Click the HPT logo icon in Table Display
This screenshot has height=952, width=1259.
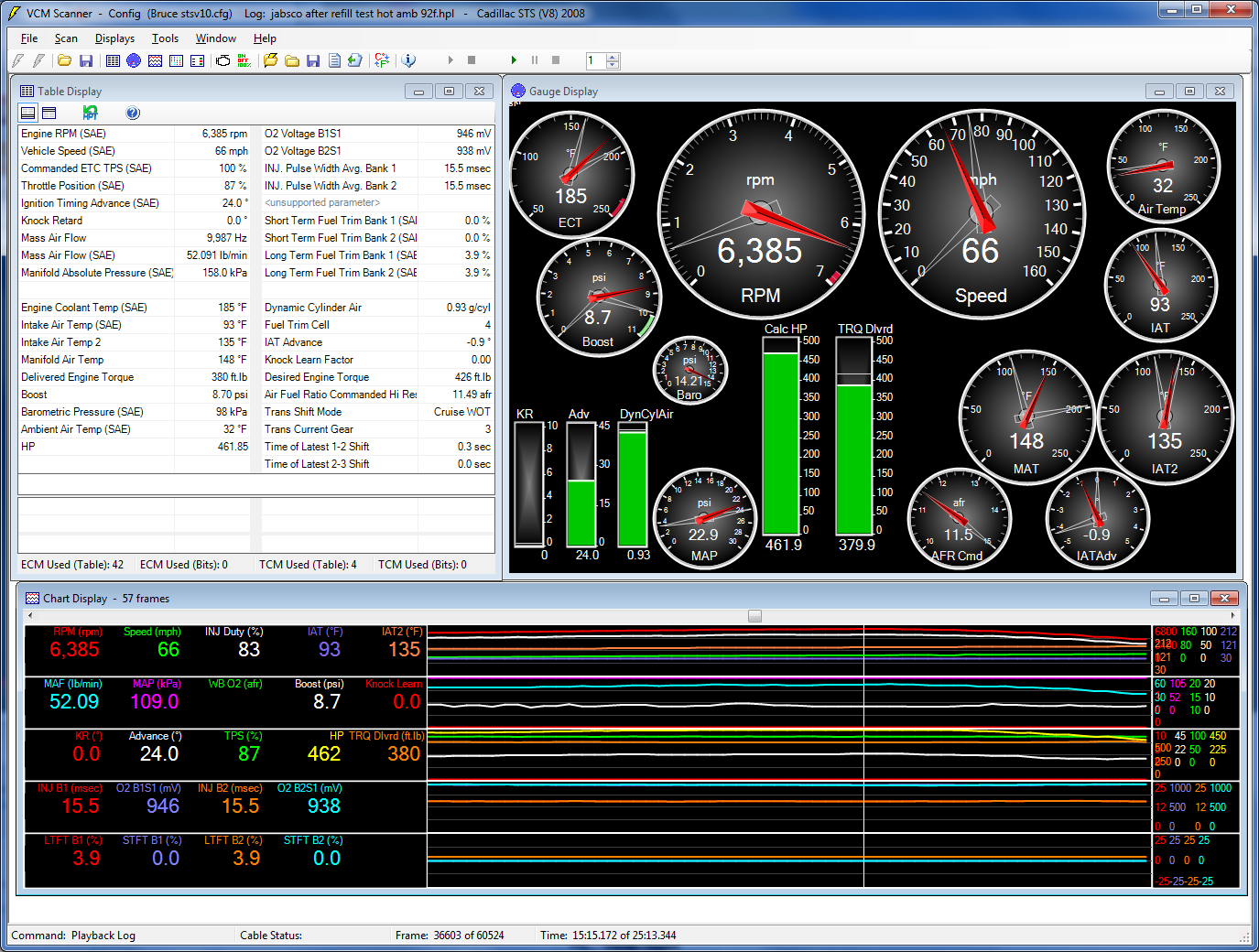90,113
